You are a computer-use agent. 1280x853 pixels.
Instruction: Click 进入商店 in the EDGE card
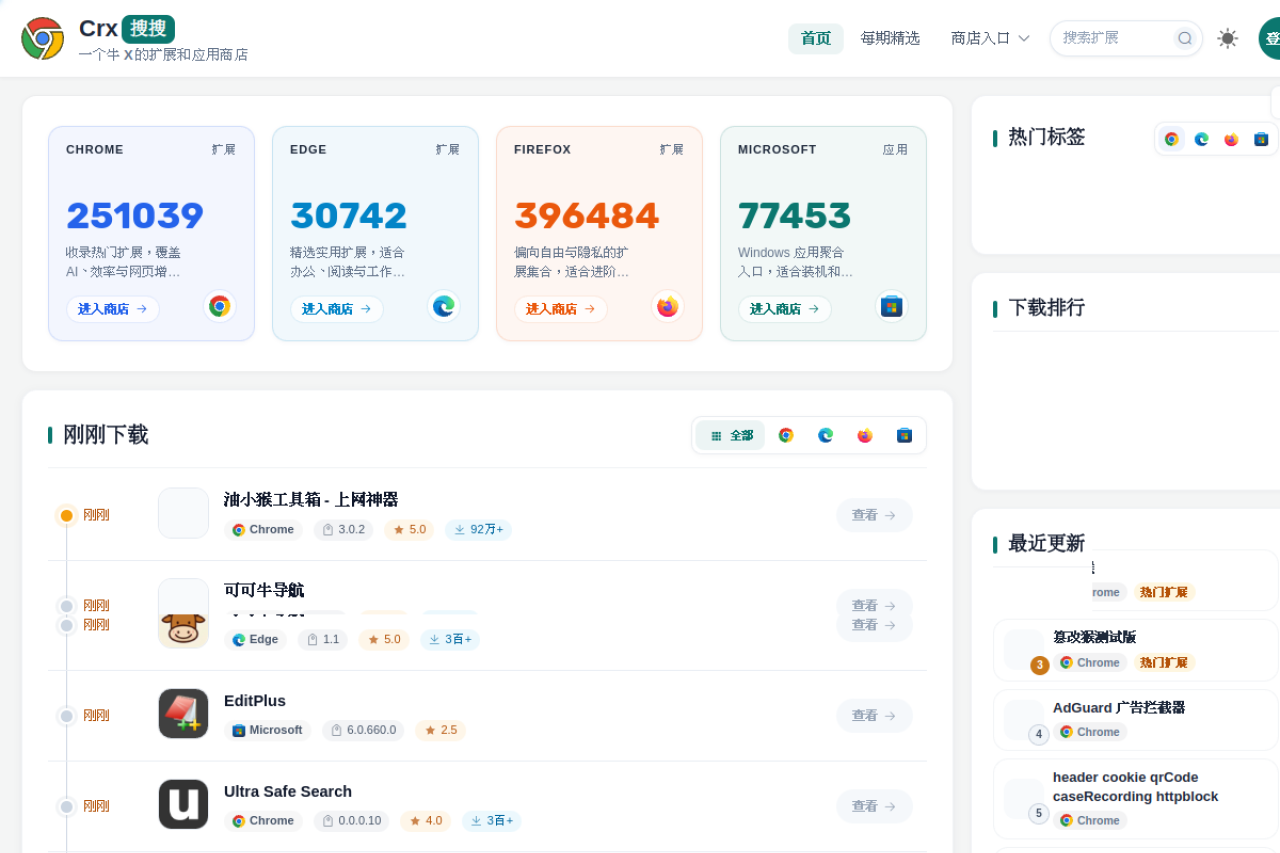(337, 309)
